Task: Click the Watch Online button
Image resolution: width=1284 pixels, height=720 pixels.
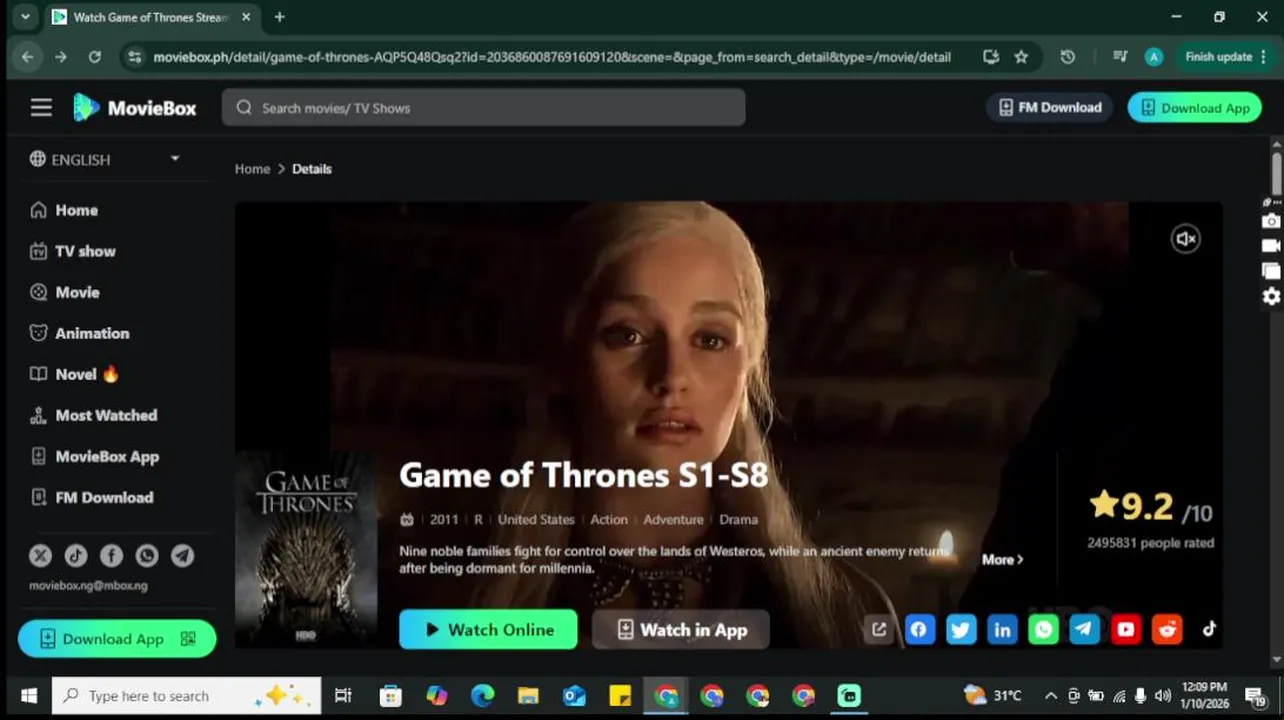Action: [488, 629]
